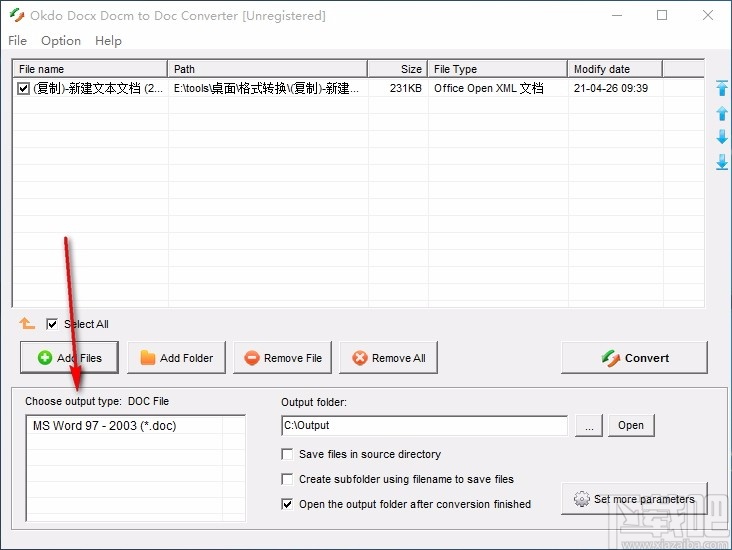The height and width of the screenshot is (550, 732).
Task: Minimize the converter window
Action: (x=617, y=15)
